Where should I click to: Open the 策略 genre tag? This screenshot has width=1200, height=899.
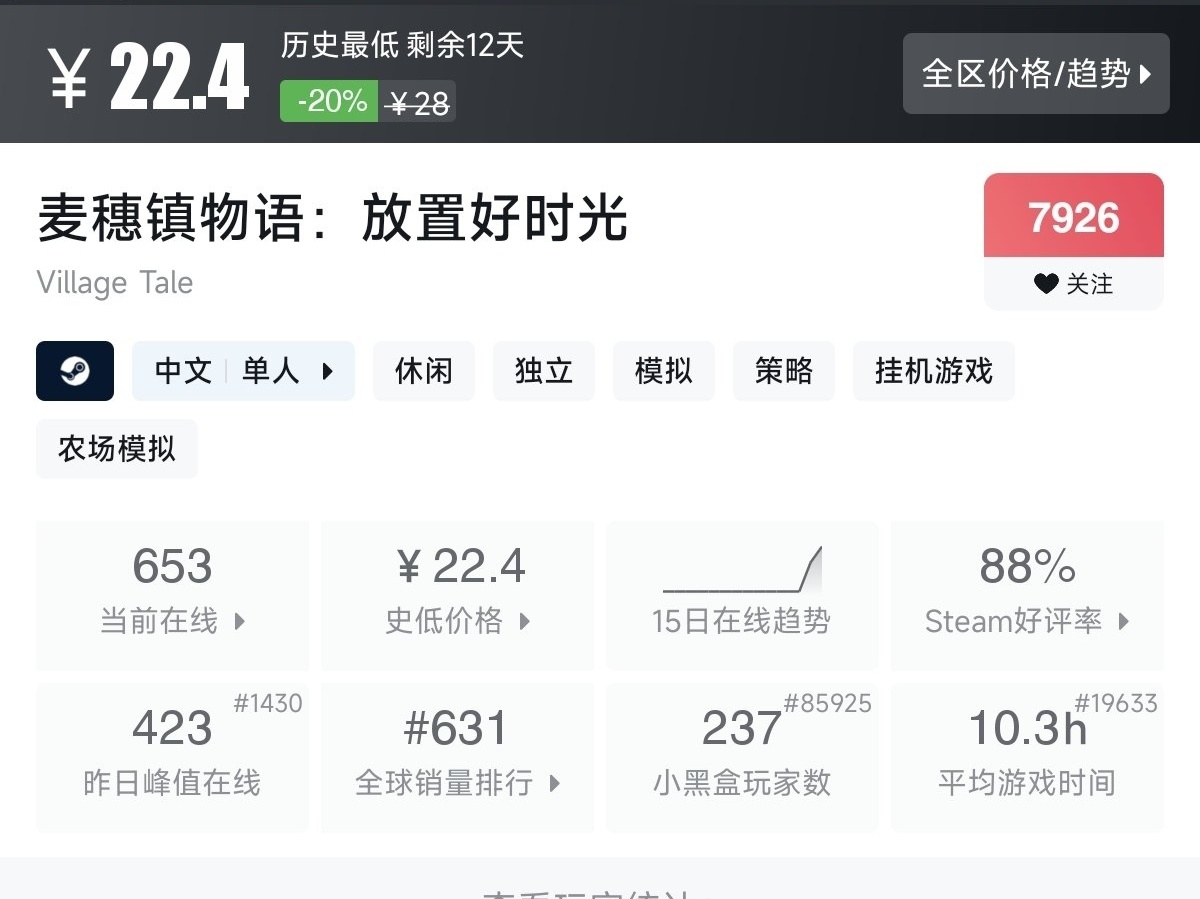pyautogui.click(x=784, y=371)
